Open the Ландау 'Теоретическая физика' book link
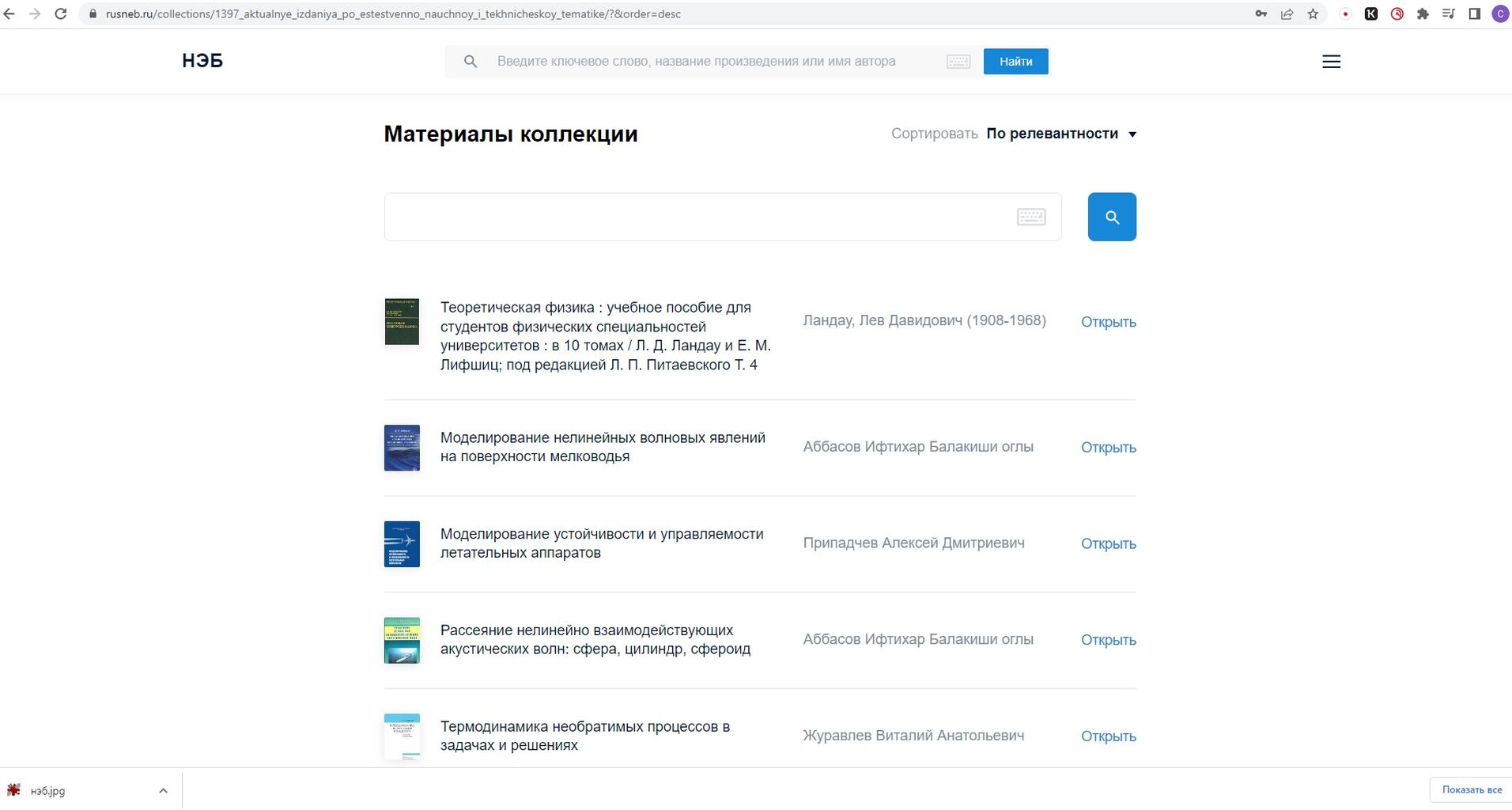Image resolution: width=1512 pixels, height=810 pixels. (605, 336)
